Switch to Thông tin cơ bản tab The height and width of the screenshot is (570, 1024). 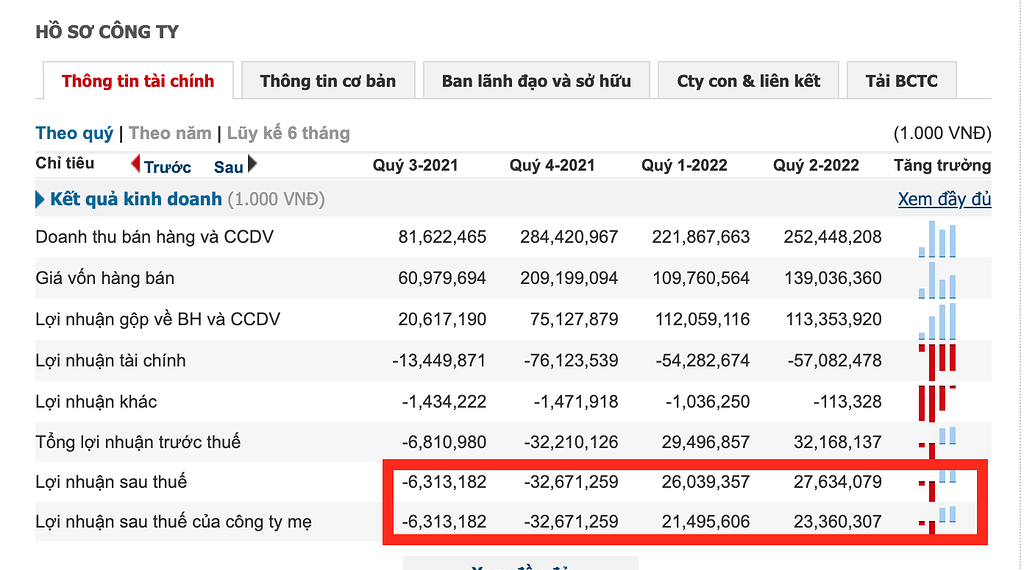328,81
